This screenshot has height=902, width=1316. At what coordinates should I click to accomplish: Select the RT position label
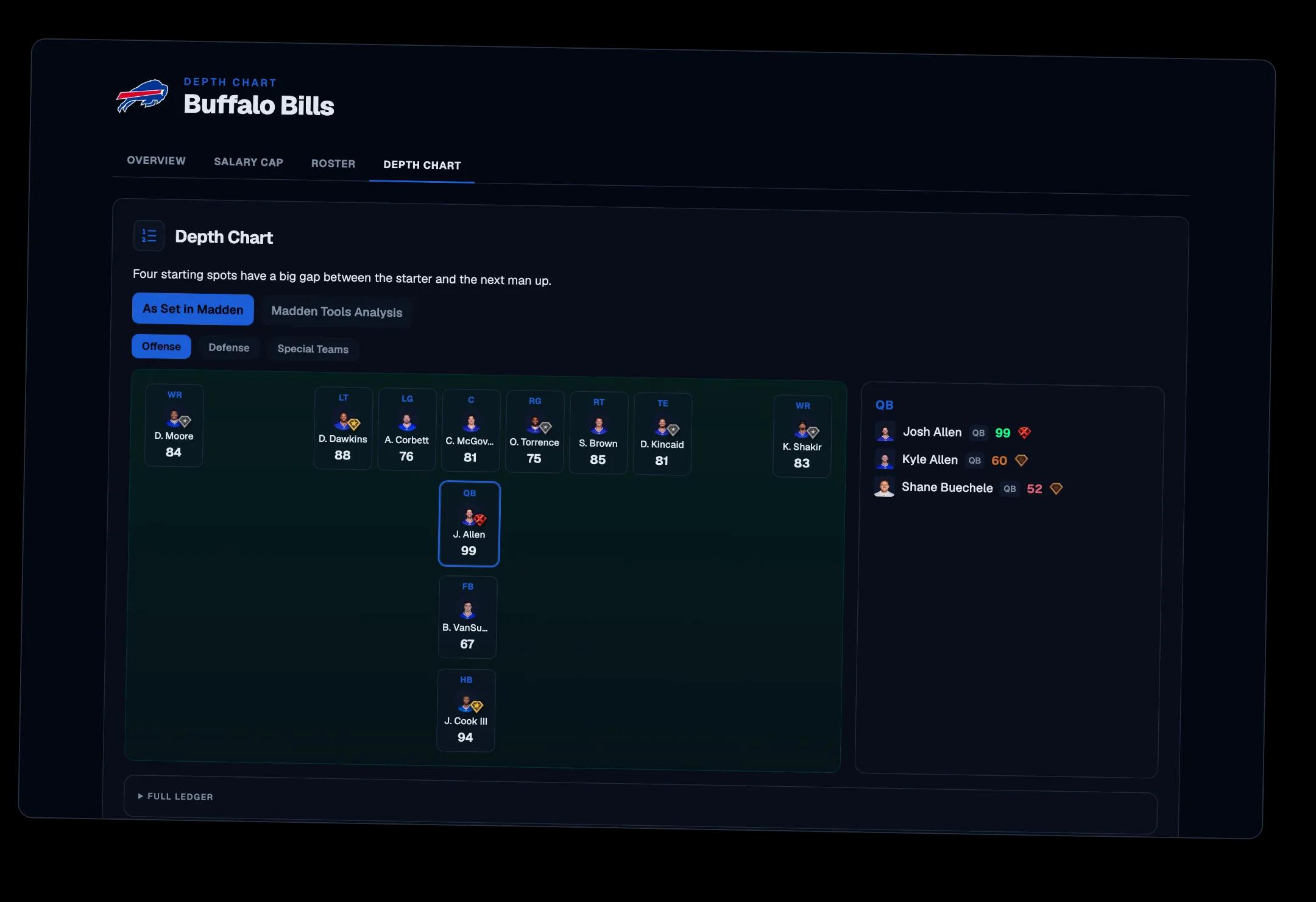click(x=599, y=402)
